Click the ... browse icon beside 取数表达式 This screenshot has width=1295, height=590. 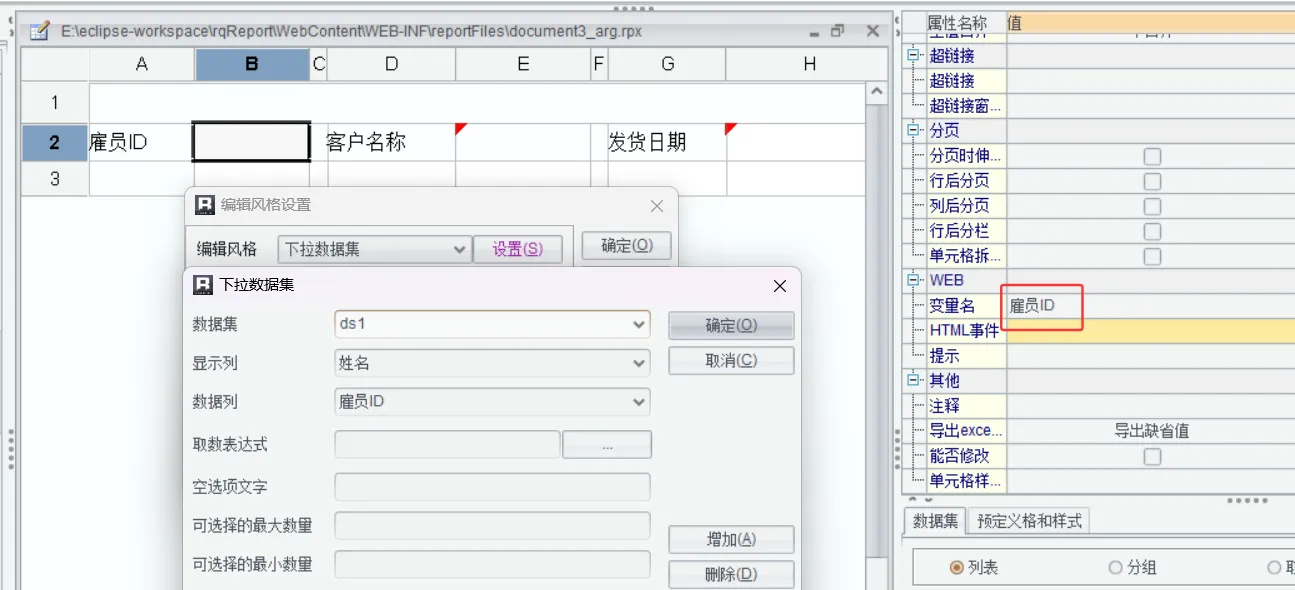point(606,444)
